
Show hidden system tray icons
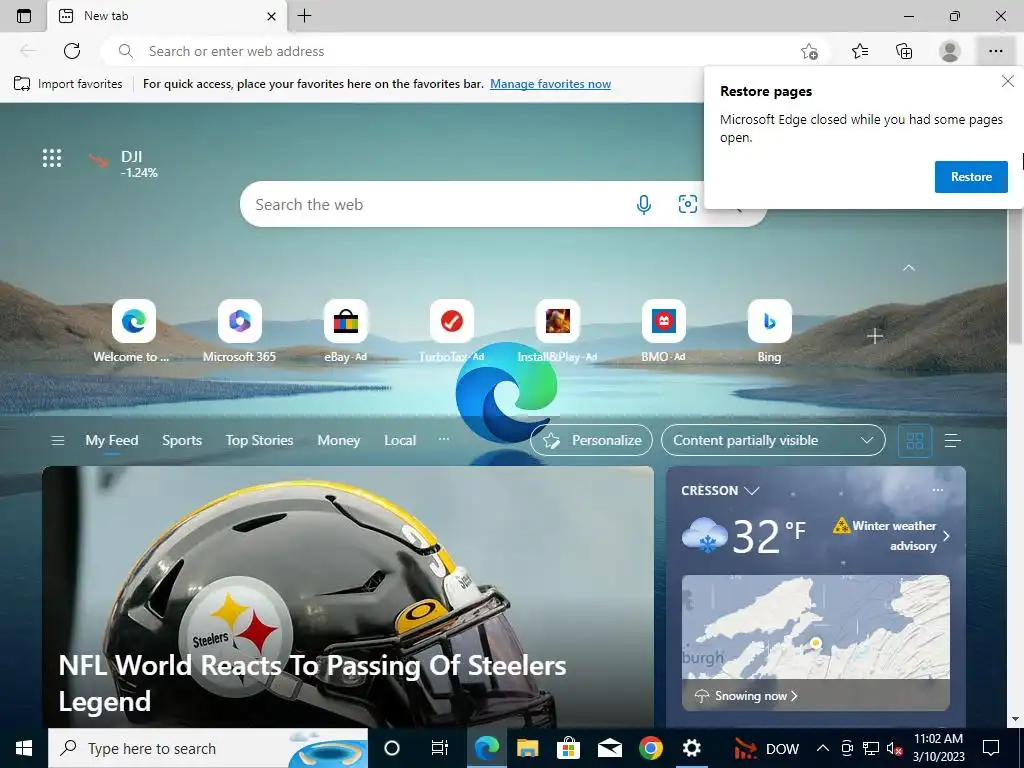click(823, 748)
